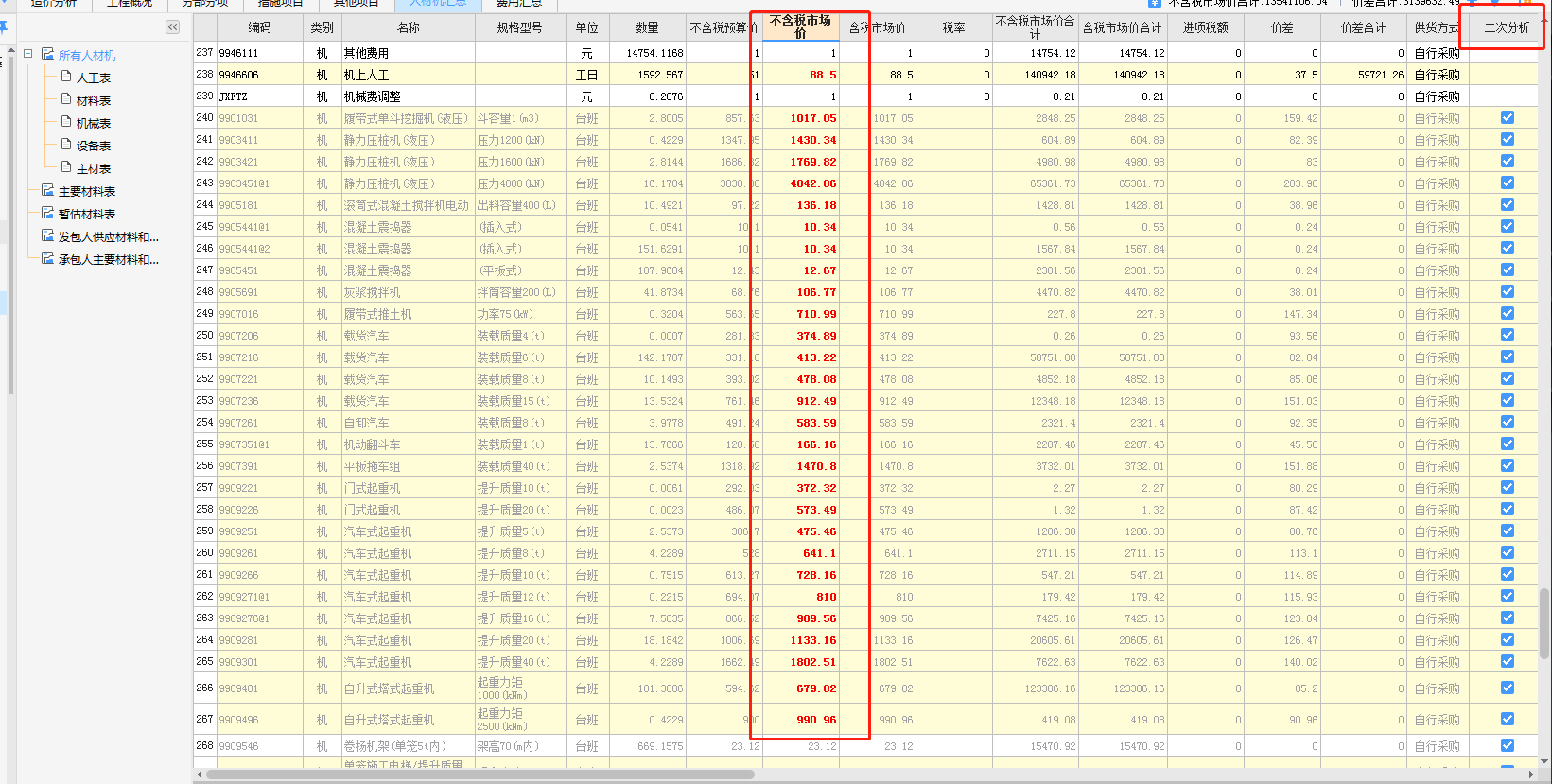Select 暂估材料表 in the tree

click(87, 214)
